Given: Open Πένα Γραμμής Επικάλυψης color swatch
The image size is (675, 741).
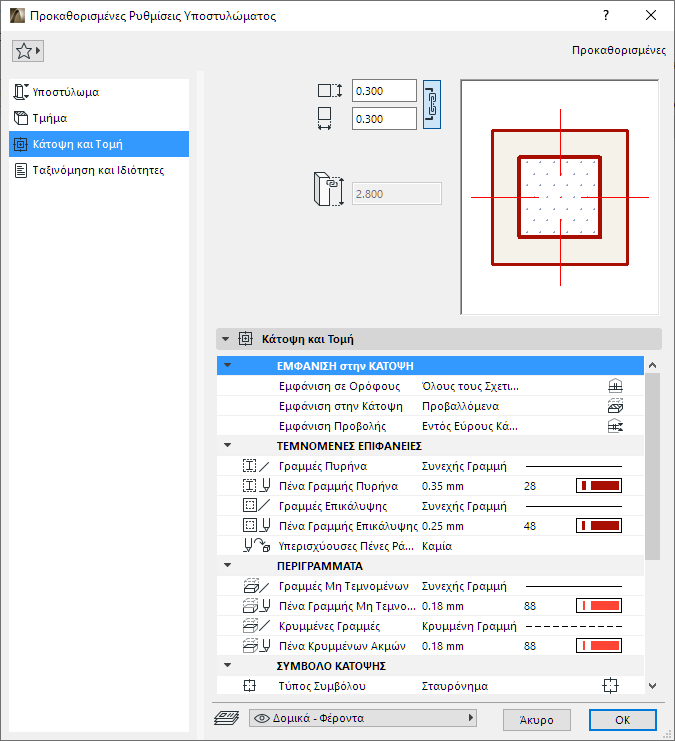Looking at the screenshot, I should 599,526.
